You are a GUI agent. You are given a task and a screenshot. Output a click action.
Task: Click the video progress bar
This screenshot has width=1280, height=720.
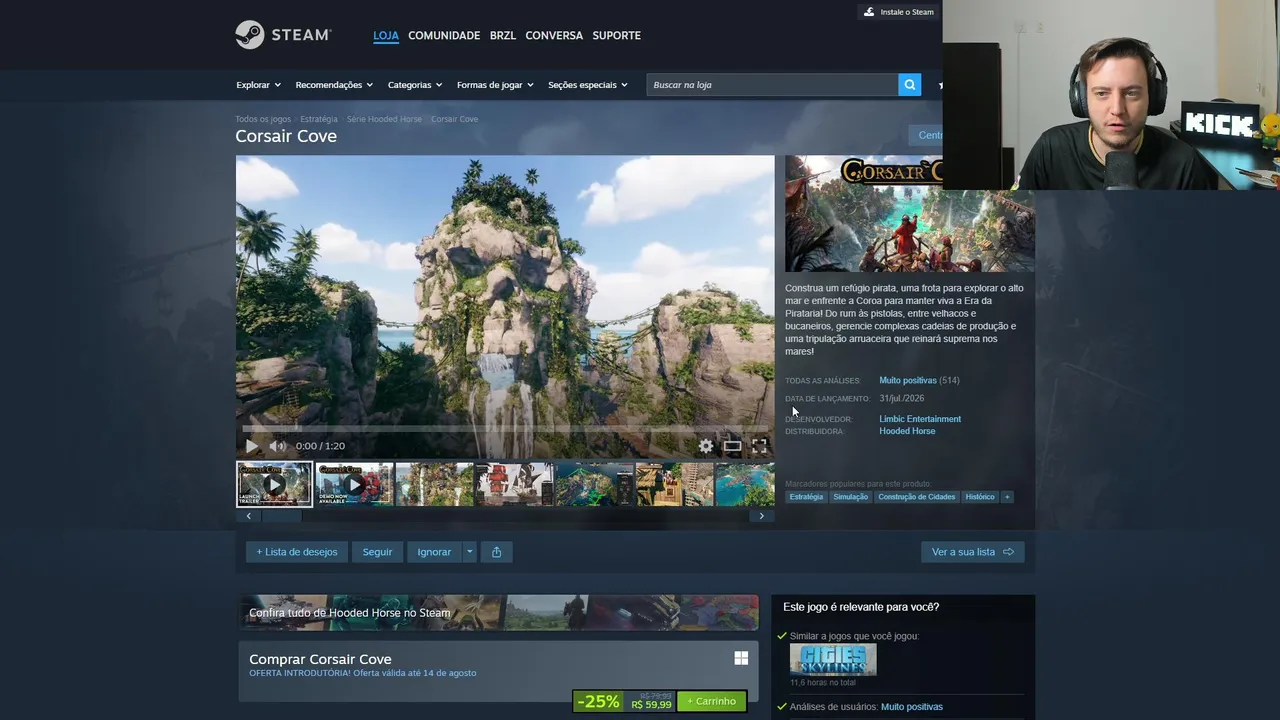pos(505,429)
